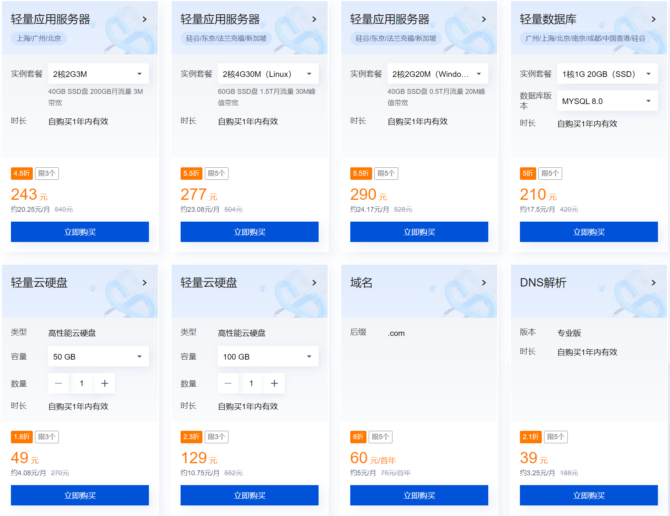Increase quantity with plus on 50 GB disk card
This screenshot has width=670, height=516.
105,383
